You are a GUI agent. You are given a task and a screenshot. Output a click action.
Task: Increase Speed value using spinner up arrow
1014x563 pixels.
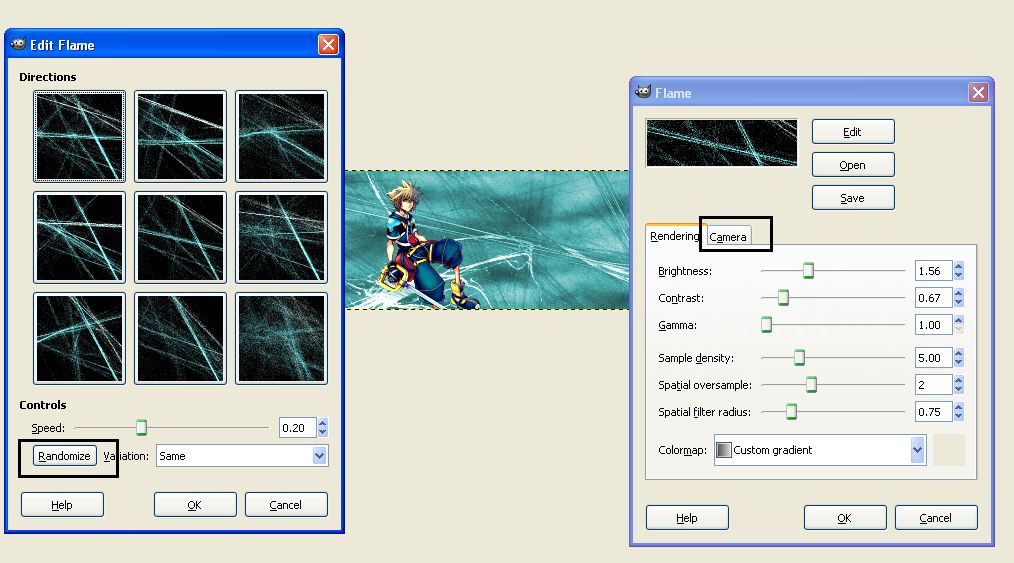click(x=323, y=423)
